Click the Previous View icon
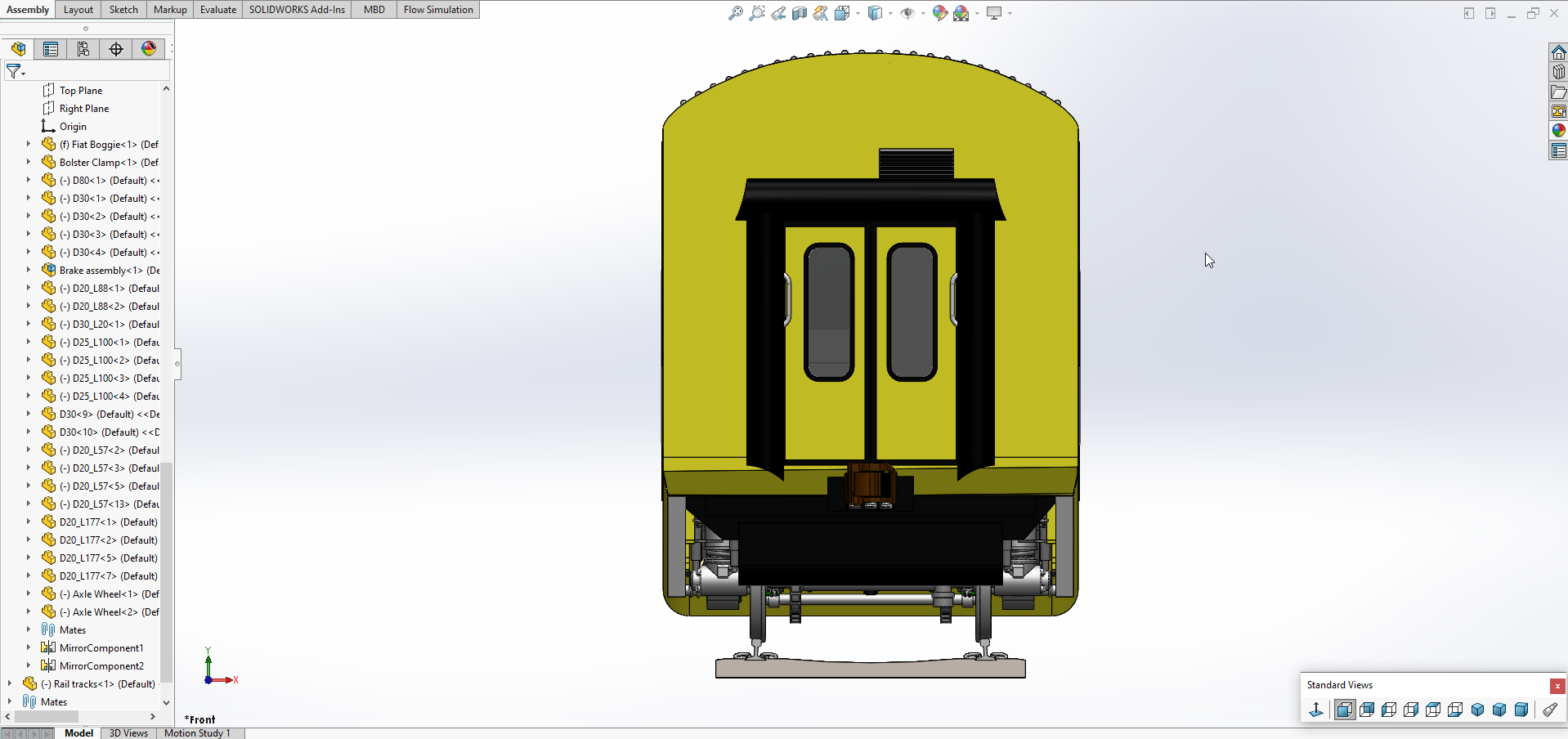 [778, 13]
